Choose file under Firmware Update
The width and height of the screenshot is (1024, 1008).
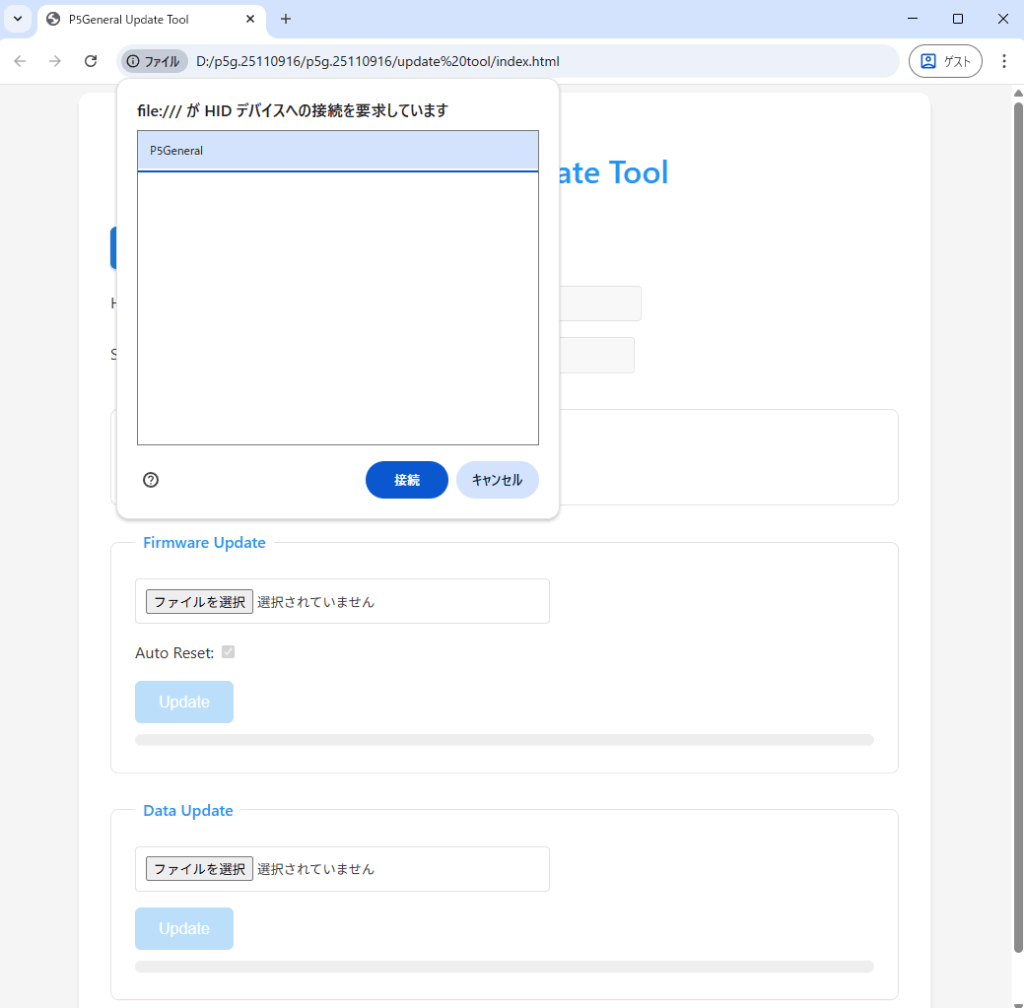tap(199, 601)
